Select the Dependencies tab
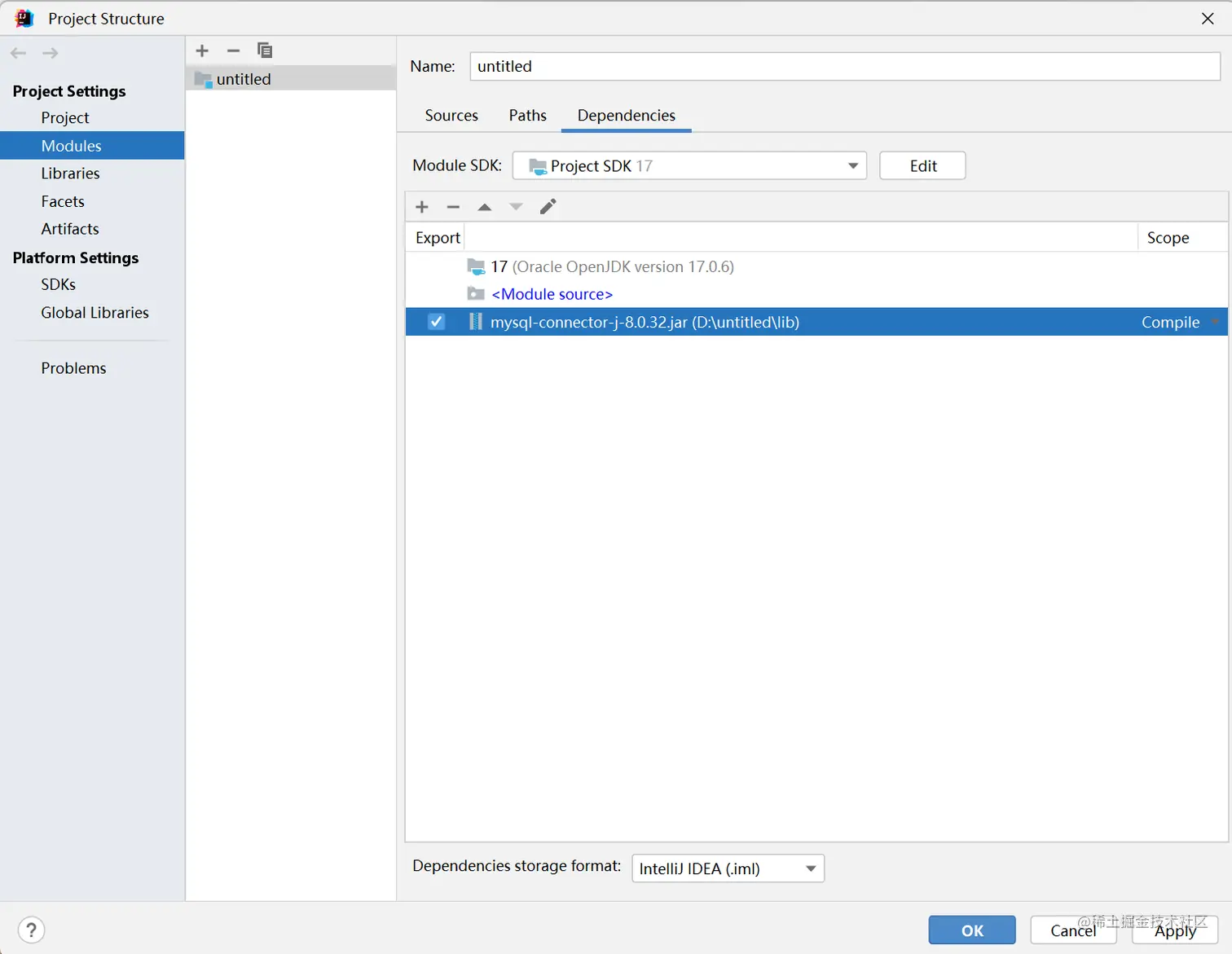Screen dimensions: 1232x954 tap(627, 116)
